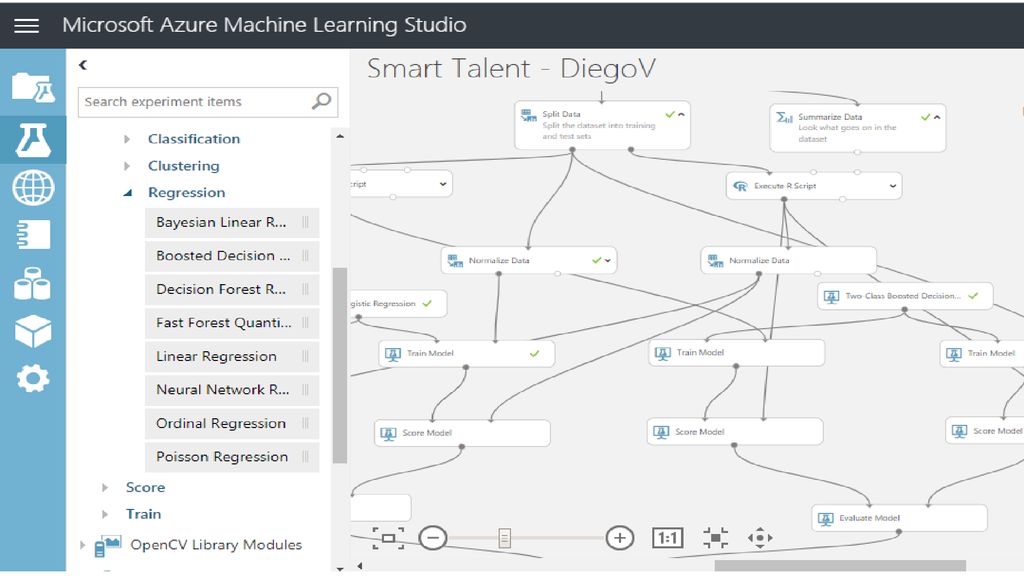Select Fast Forest Quanti... module in the palette
The image size is (1024, 576).
[x=232, y=323]
